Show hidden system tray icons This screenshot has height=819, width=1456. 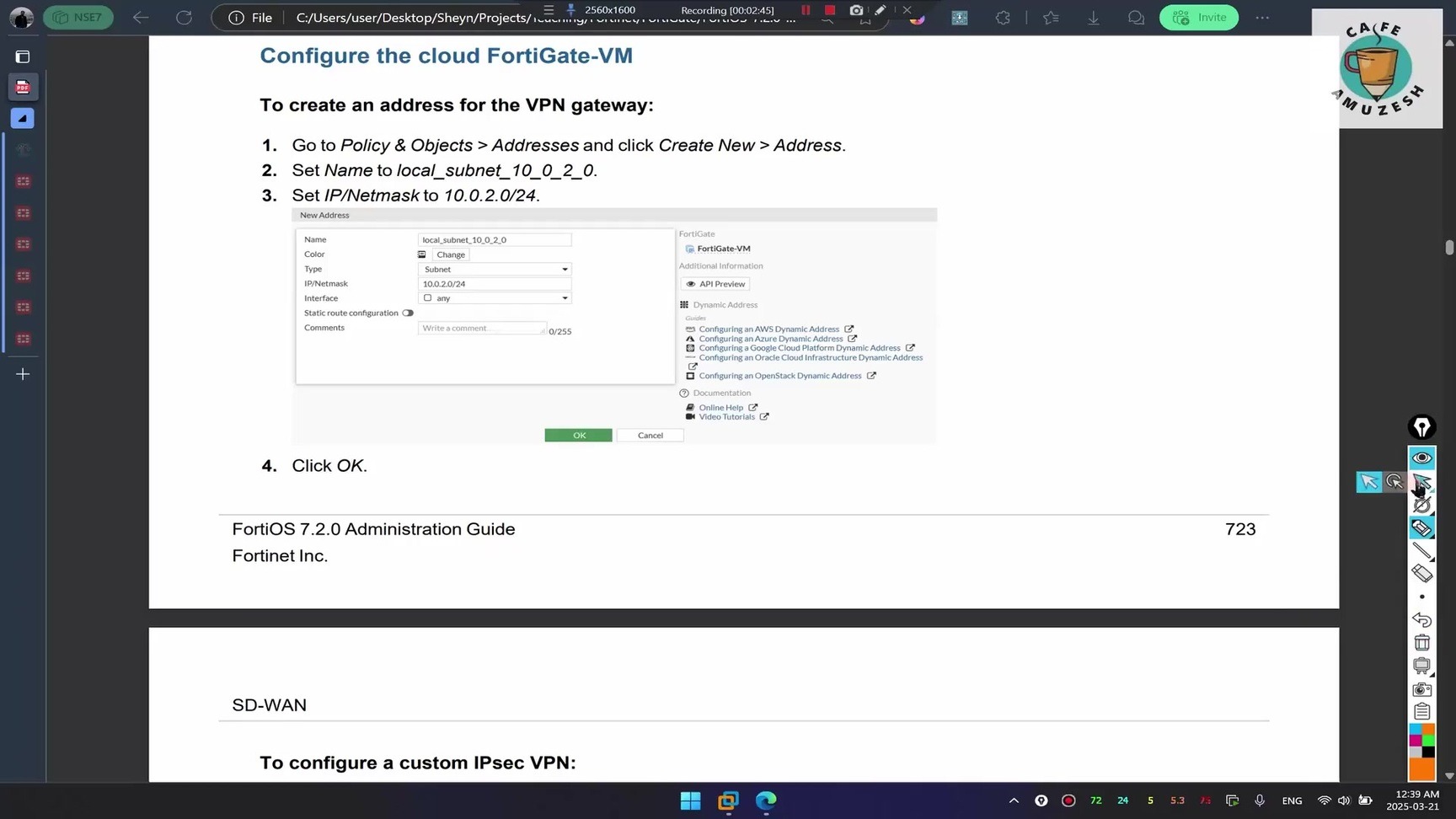1014,800
